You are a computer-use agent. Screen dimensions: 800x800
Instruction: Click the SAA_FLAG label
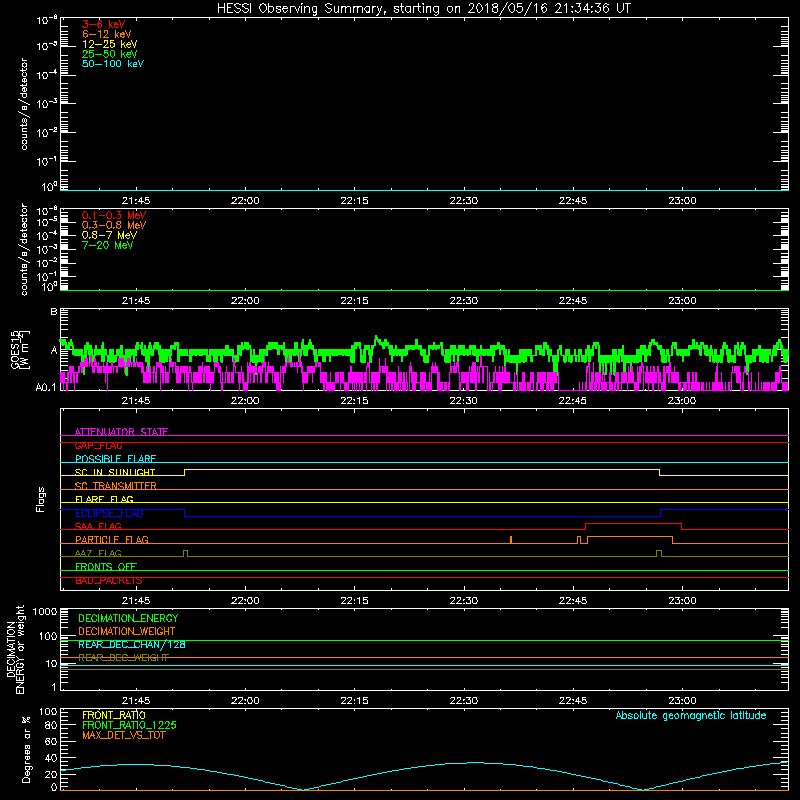point(98,526)
